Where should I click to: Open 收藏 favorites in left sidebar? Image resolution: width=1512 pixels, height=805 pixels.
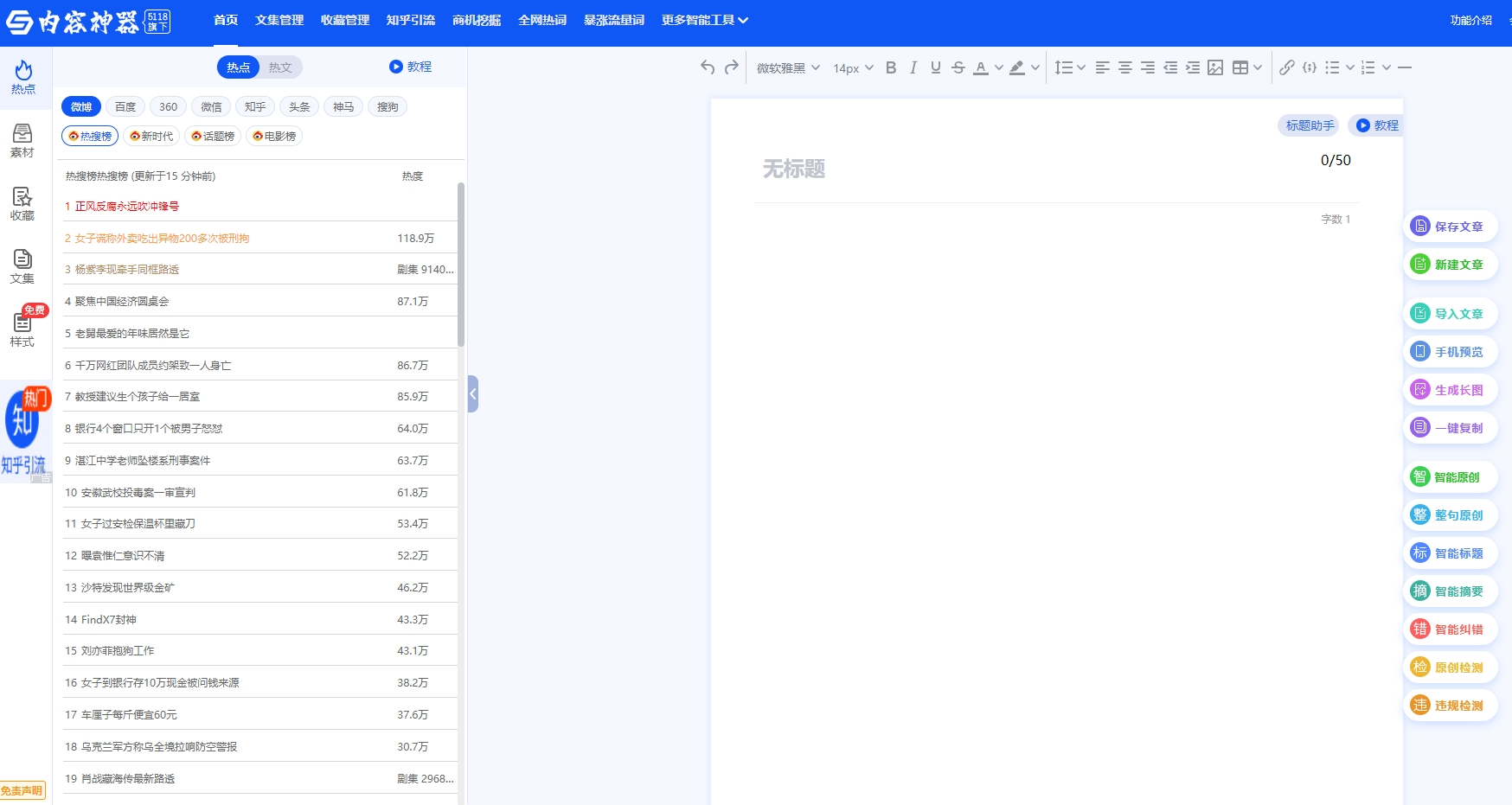[22, 204]
